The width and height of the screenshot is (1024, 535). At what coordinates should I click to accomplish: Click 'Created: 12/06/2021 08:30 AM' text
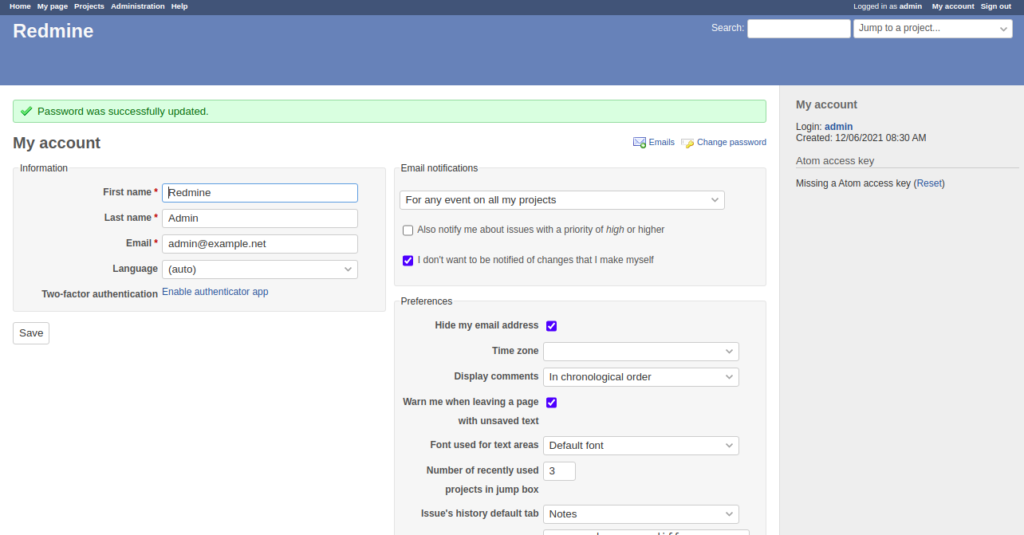tap(861, 138)
